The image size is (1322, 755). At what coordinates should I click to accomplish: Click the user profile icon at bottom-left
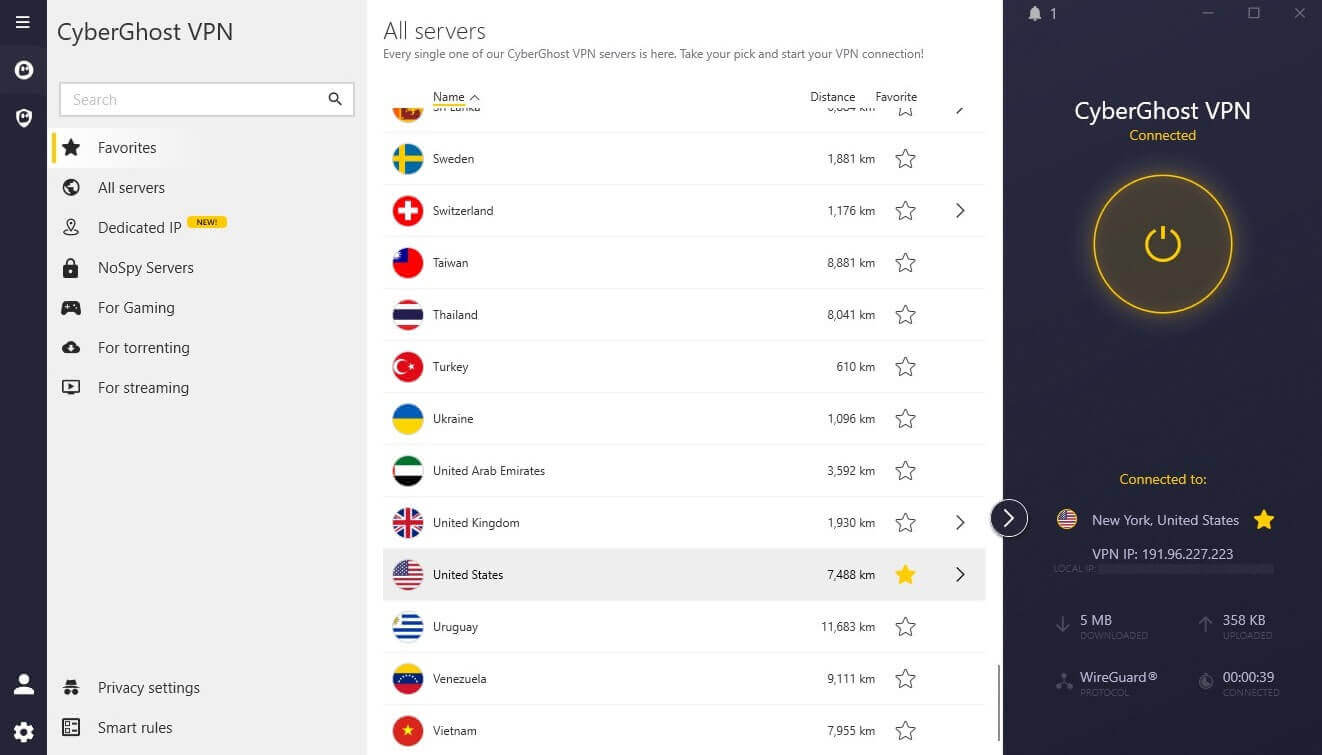click(23, 683)
